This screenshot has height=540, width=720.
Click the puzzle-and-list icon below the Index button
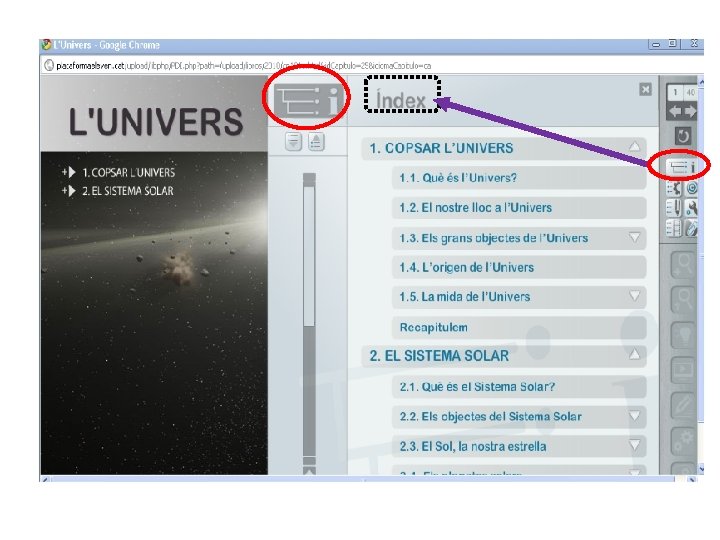(674, 188)
